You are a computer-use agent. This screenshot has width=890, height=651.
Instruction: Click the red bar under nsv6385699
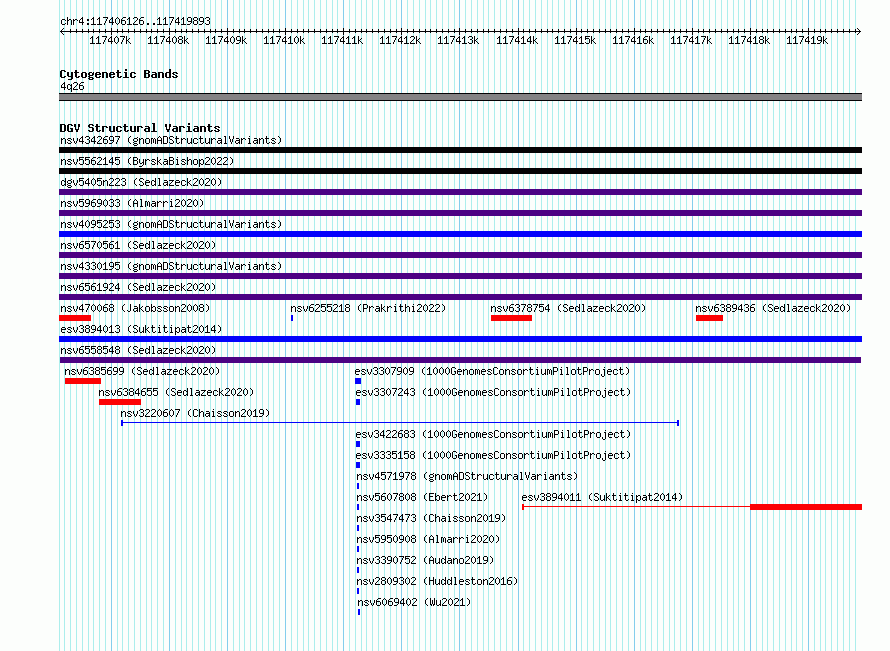[x=83, y=381]
